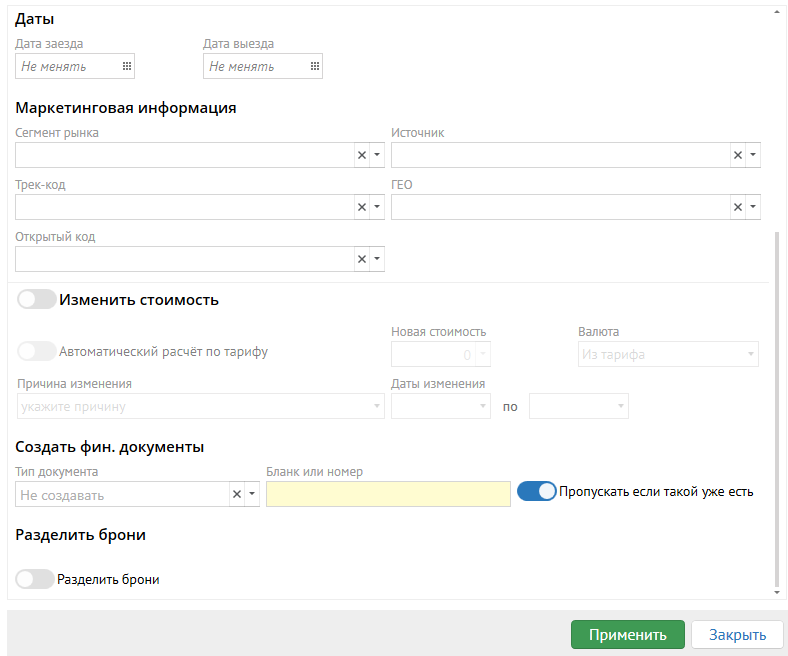Click the green Применить button
The width and height of the screenshot is (788, 656).
click(627, 634)
